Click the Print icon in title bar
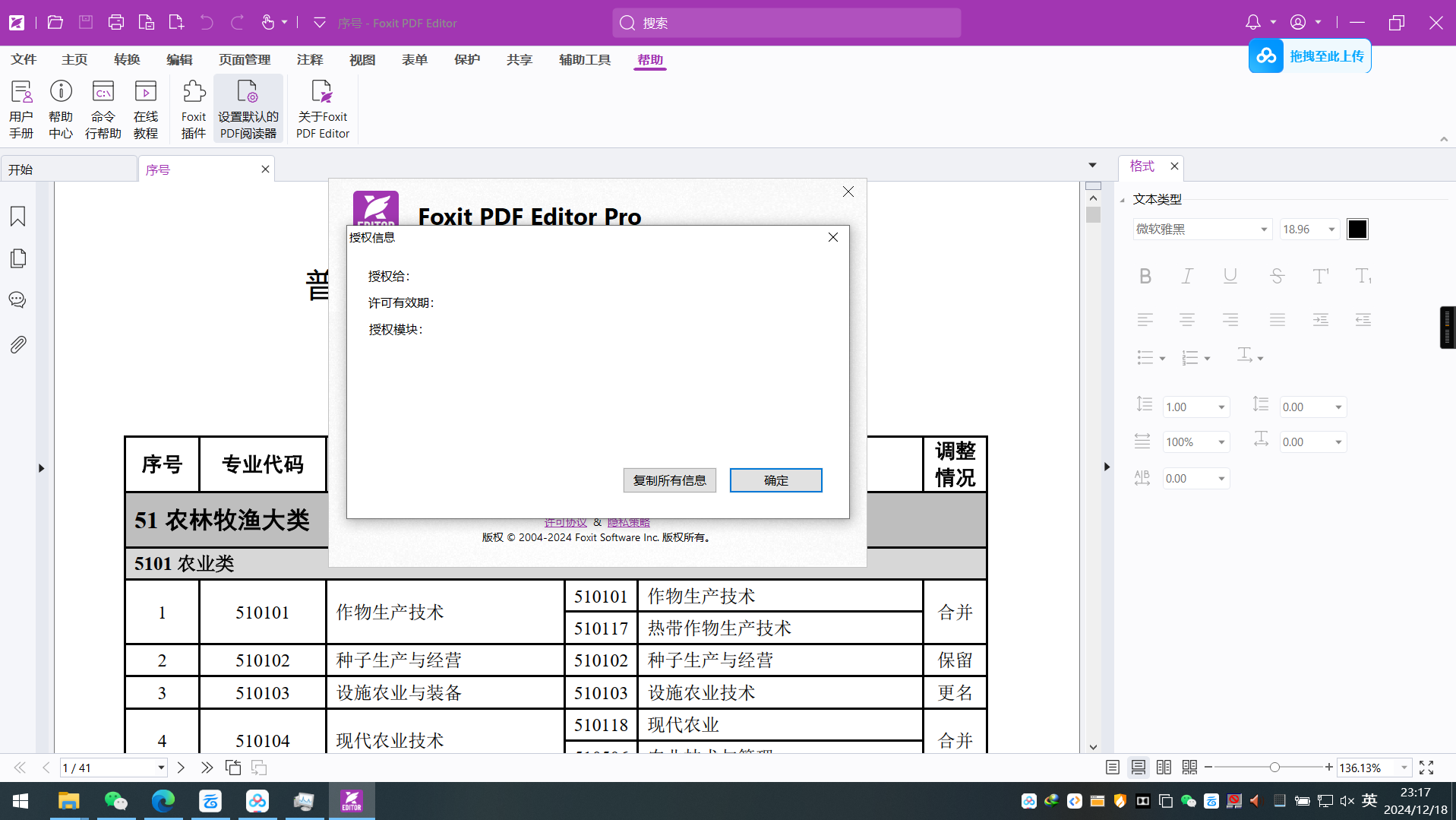 point(116,23)
